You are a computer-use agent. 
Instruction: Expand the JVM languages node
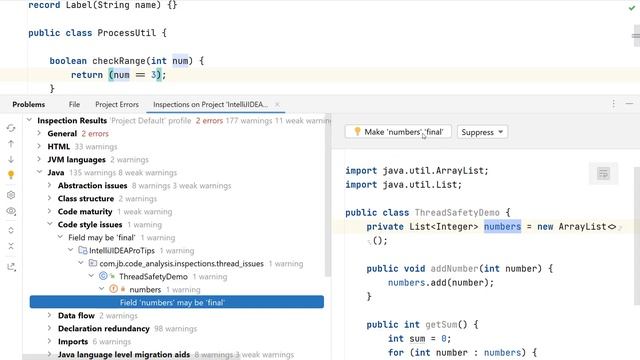click(39, 160)
